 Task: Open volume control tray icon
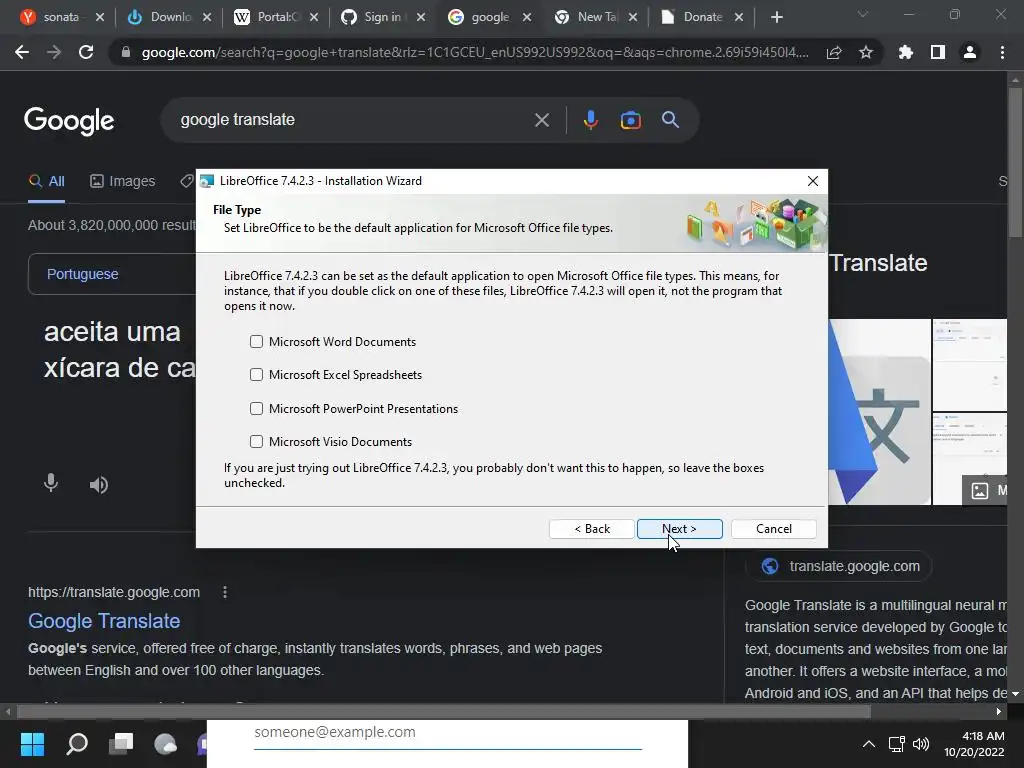pos(921,744)
